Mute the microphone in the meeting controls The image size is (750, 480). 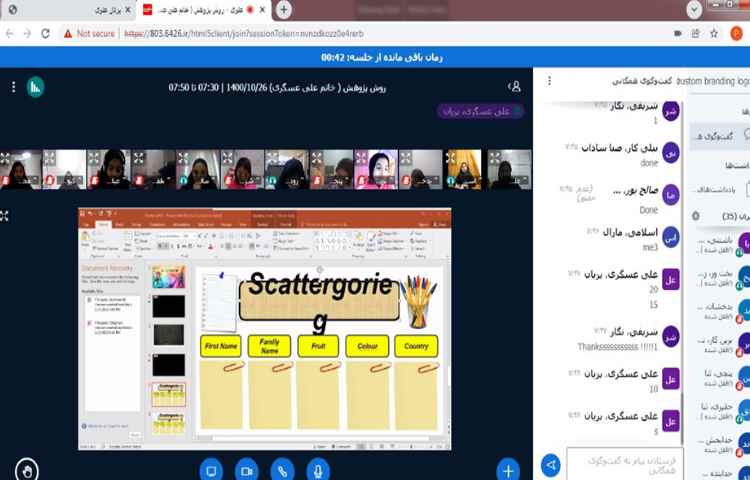[318, 471]
